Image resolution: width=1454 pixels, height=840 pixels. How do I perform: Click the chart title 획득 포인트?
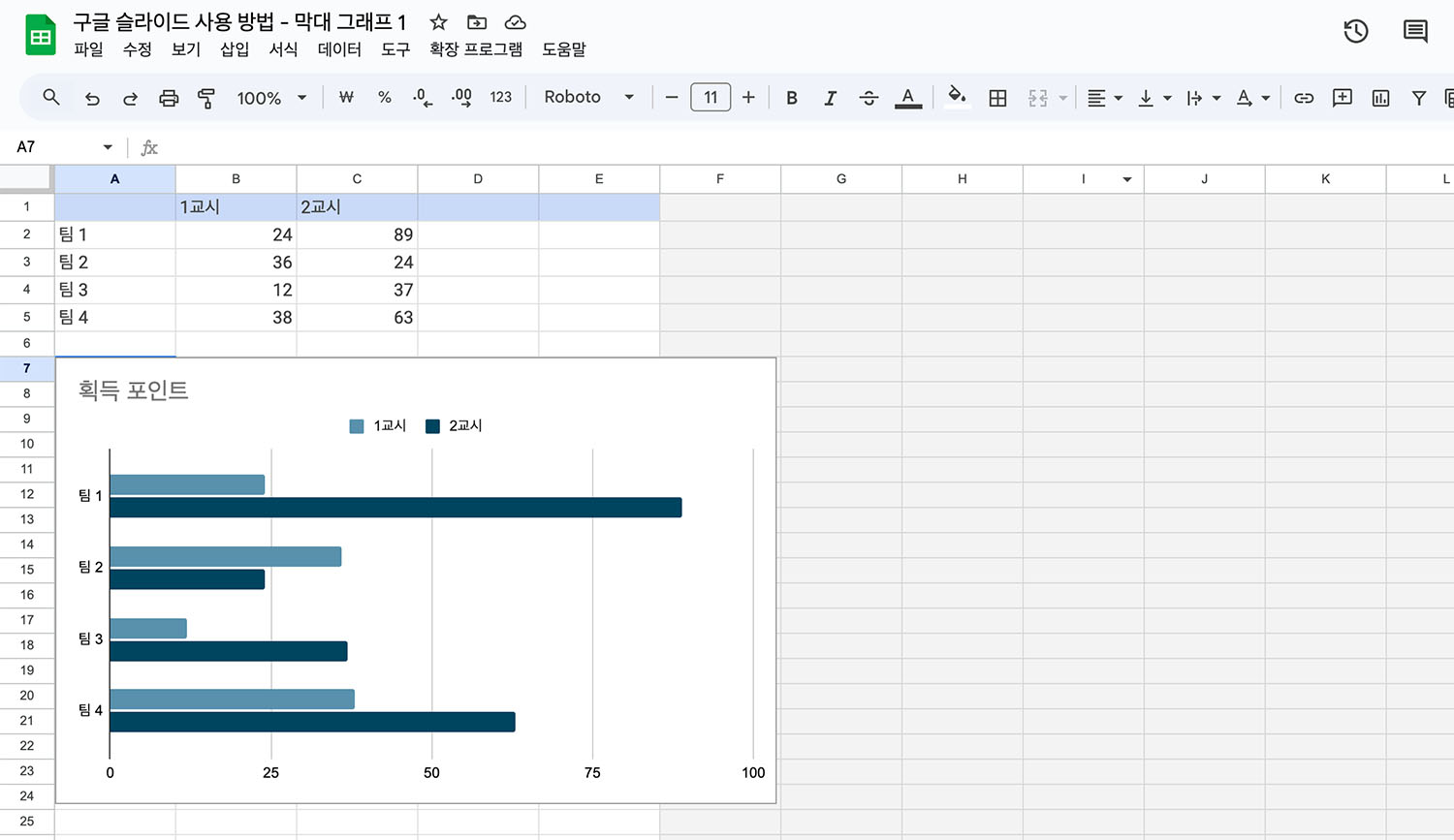[133, 390]
